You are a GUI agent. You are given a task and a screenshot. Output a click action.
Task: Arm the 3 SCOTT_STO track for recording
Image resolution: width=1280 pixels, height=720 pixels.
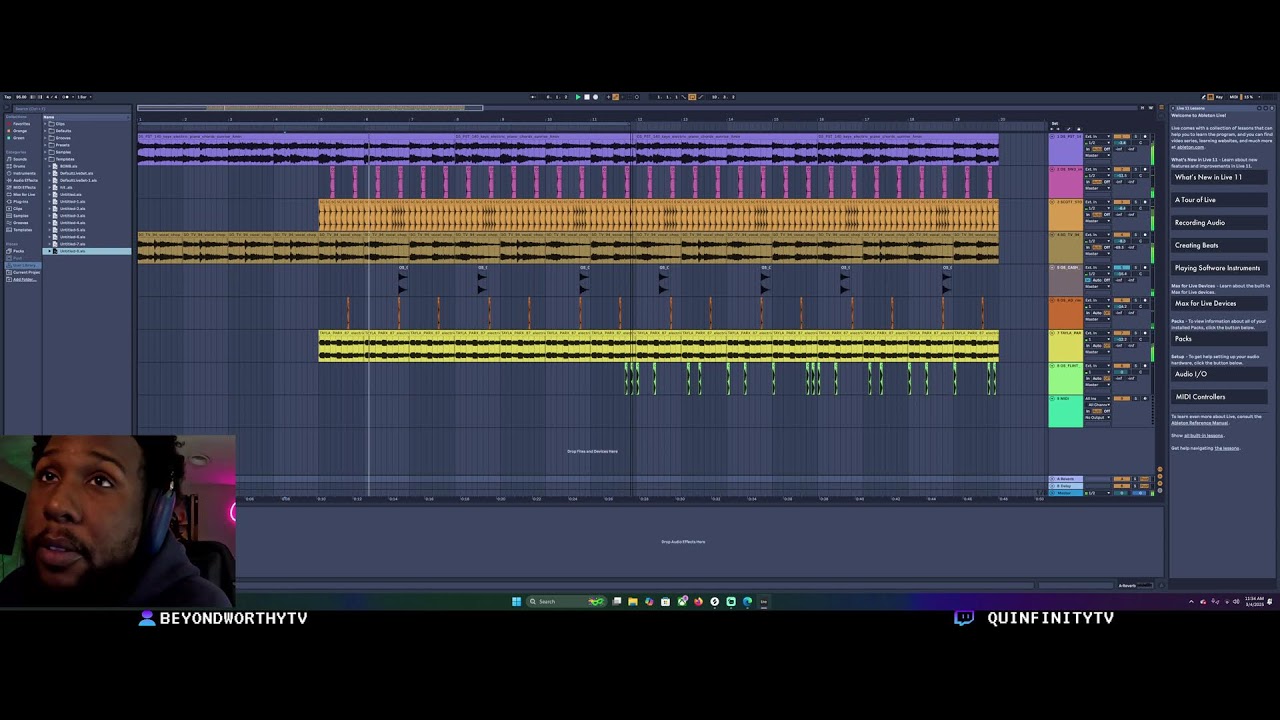point(1145,202)
